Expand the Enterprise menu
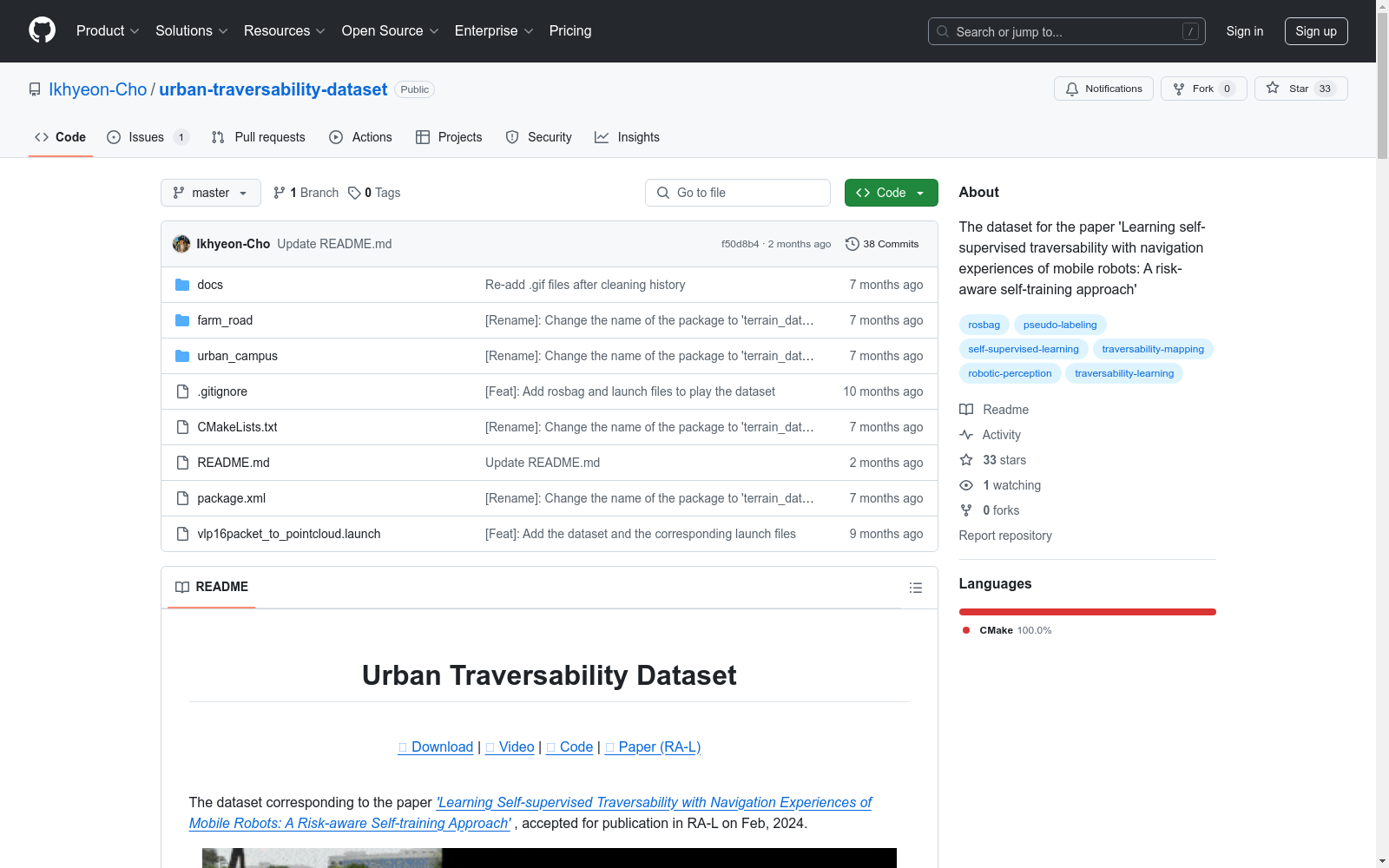This screenshot has width=1389, height=868. (494, 31)
